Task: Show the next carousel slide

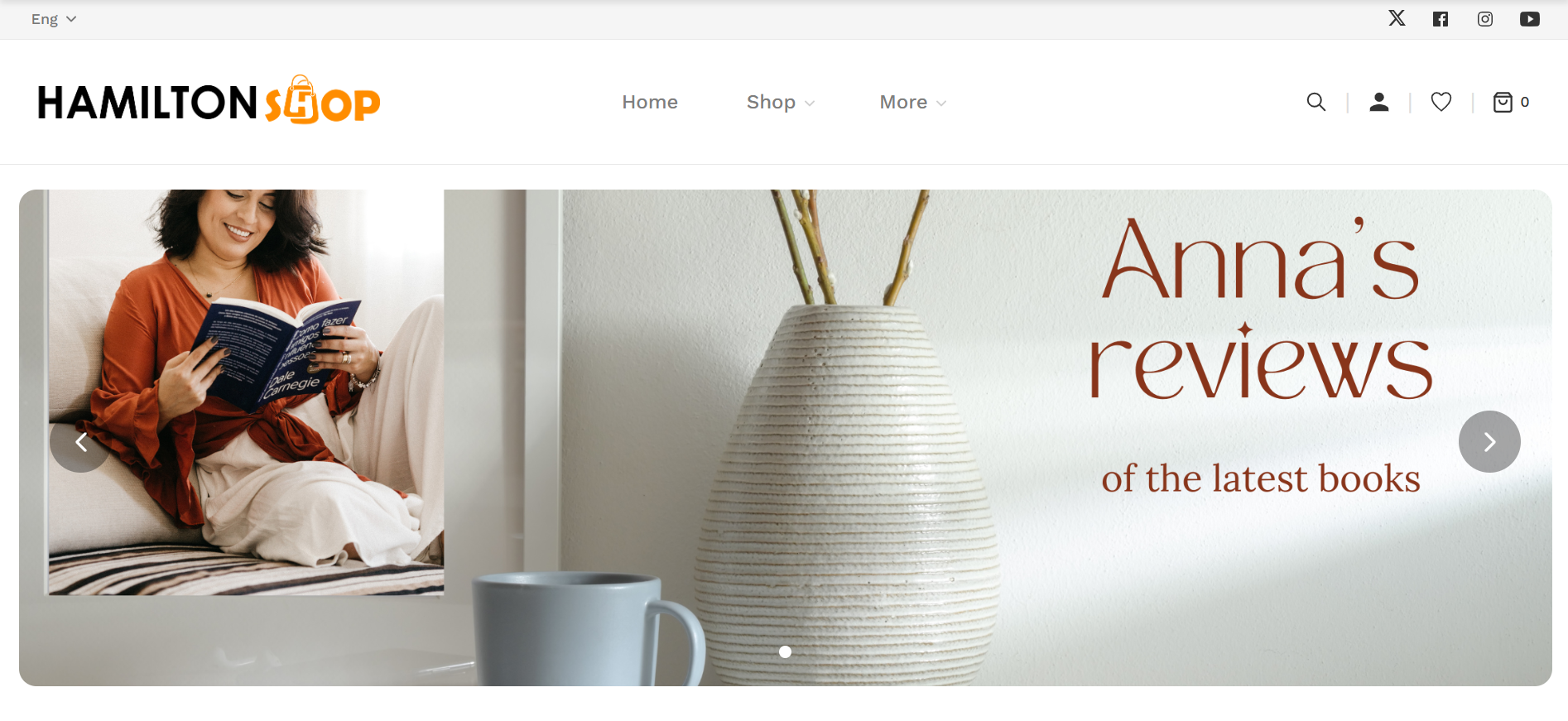Action: tap(1489, 442)
